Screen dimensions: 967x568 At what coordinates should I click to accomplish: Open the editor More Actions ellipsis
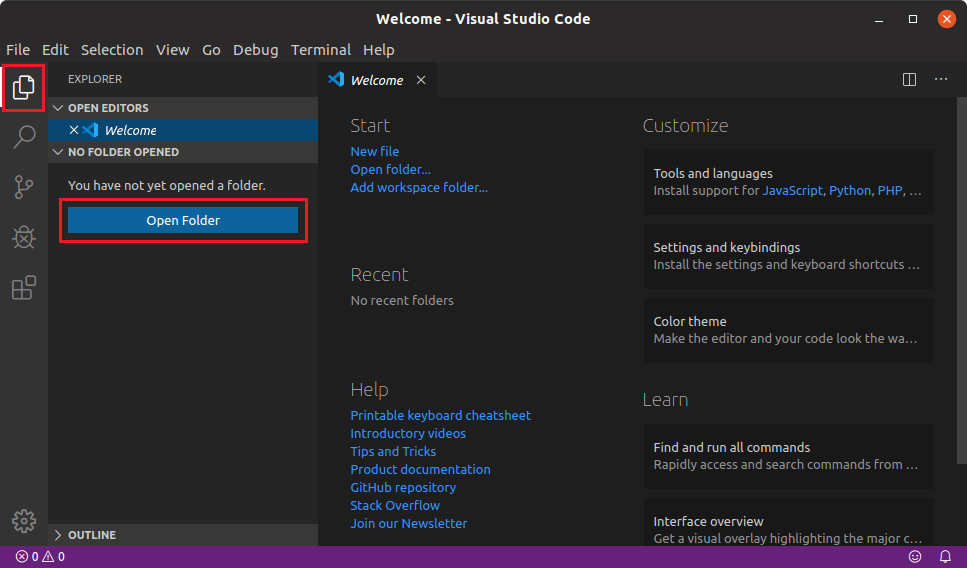pyautogui.click(x=941, y=80)
